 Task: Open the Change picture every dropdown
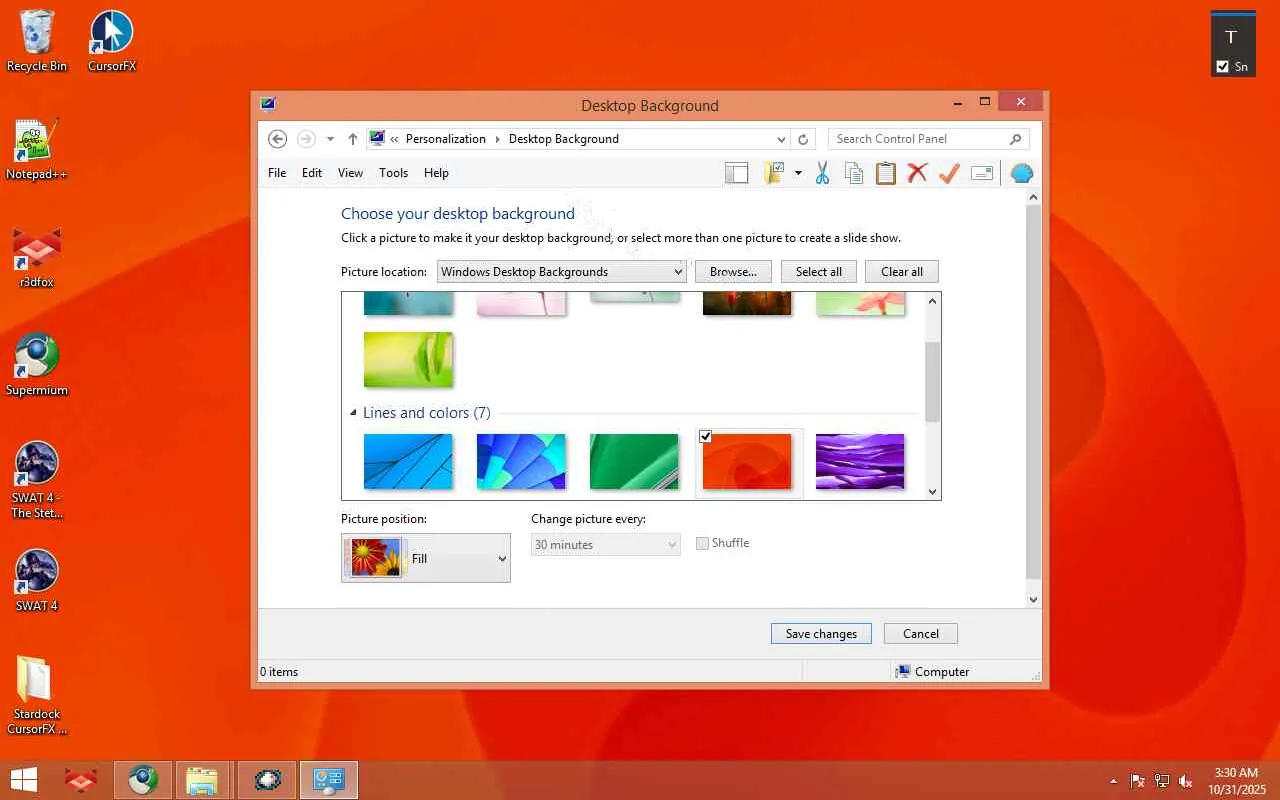606,544
